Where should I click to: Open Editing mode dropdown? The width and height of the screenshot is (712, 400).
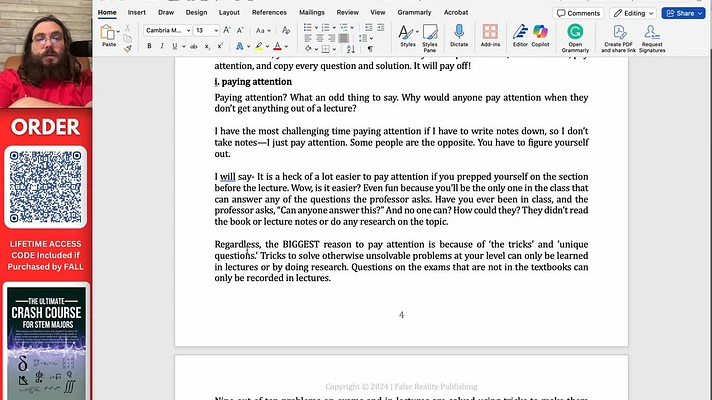point(634,13)
